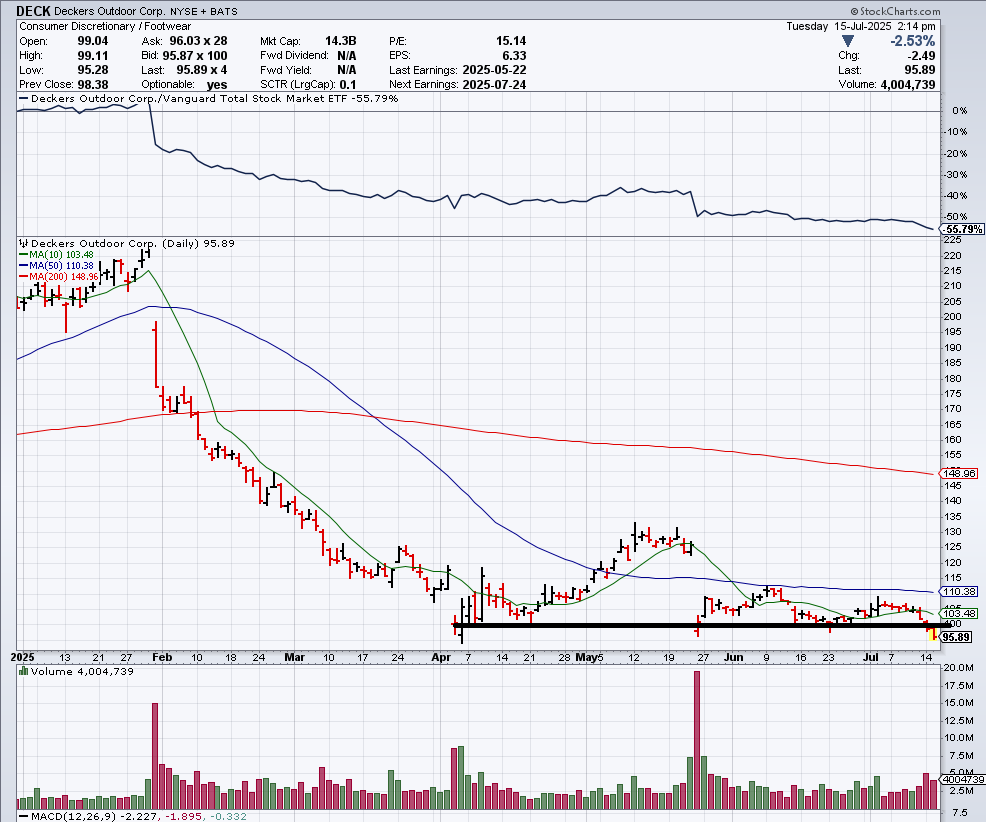
Task: Click the green 103.48 price axis tag
Action: pos(959,613)
